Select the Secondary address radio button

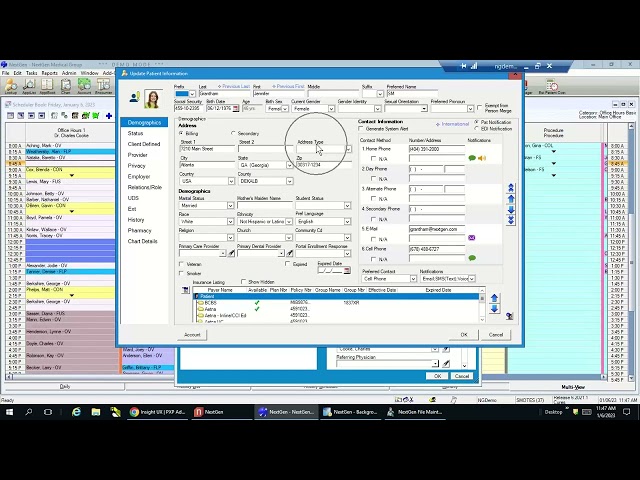pos(233,133)
